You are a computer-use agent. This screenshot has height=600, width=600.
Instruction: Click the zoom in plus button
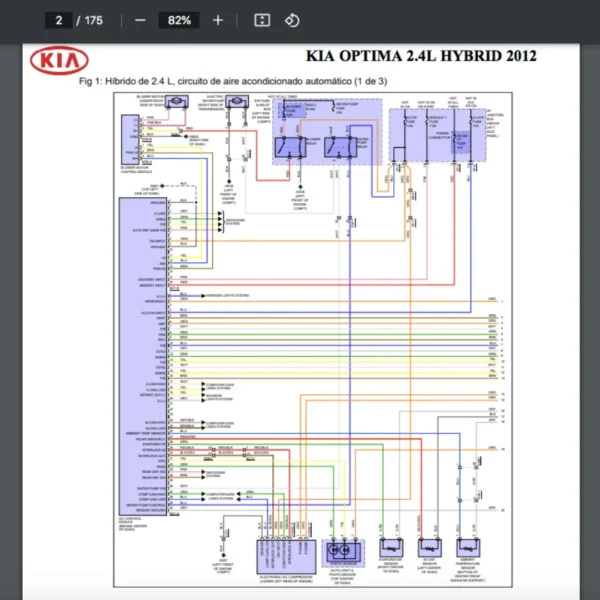coord(218,20)
